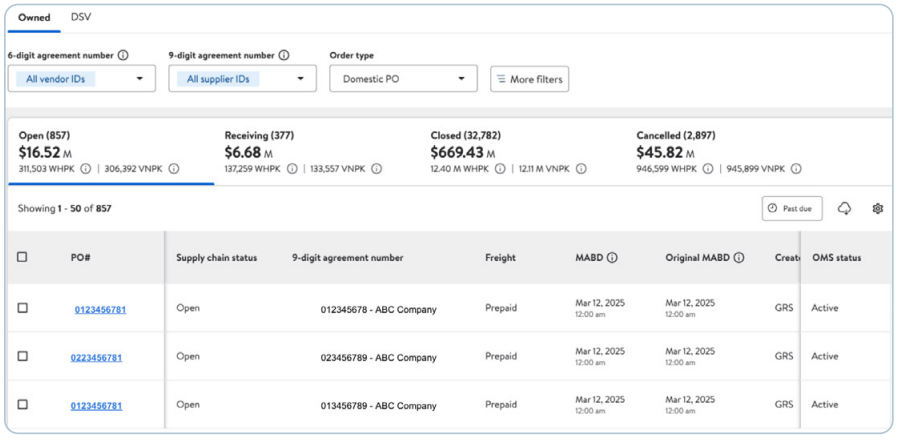Switch to the Owned tab

(x=34, y=17)
